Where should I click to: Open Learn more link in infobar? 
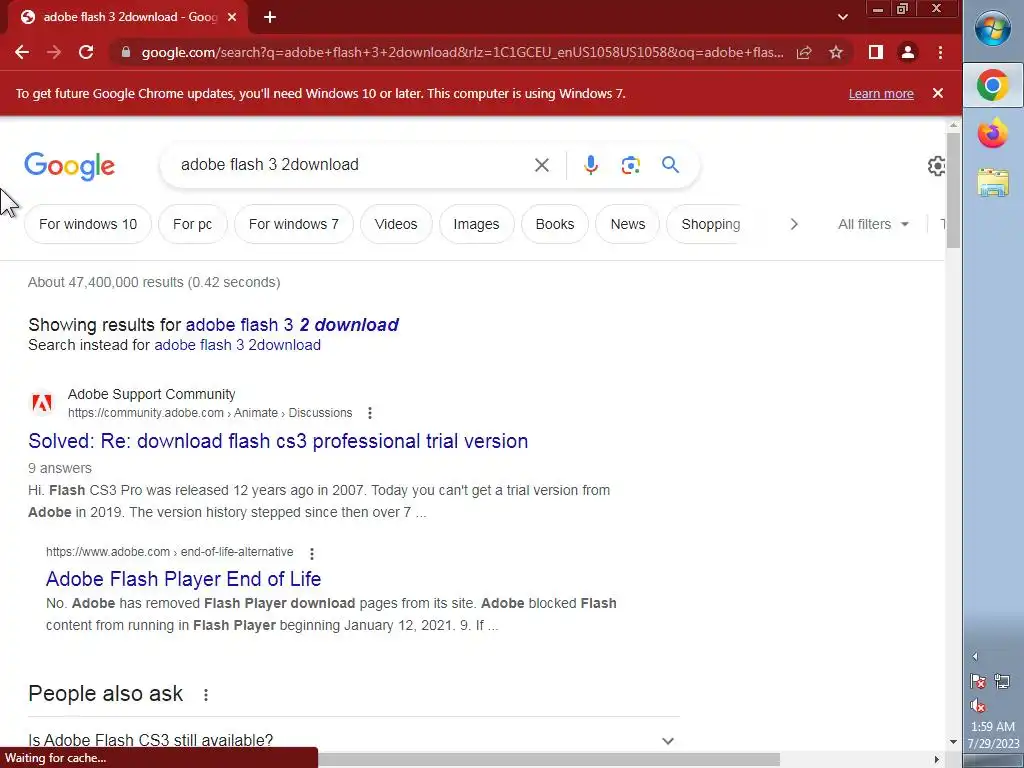(x=881, y=93)
